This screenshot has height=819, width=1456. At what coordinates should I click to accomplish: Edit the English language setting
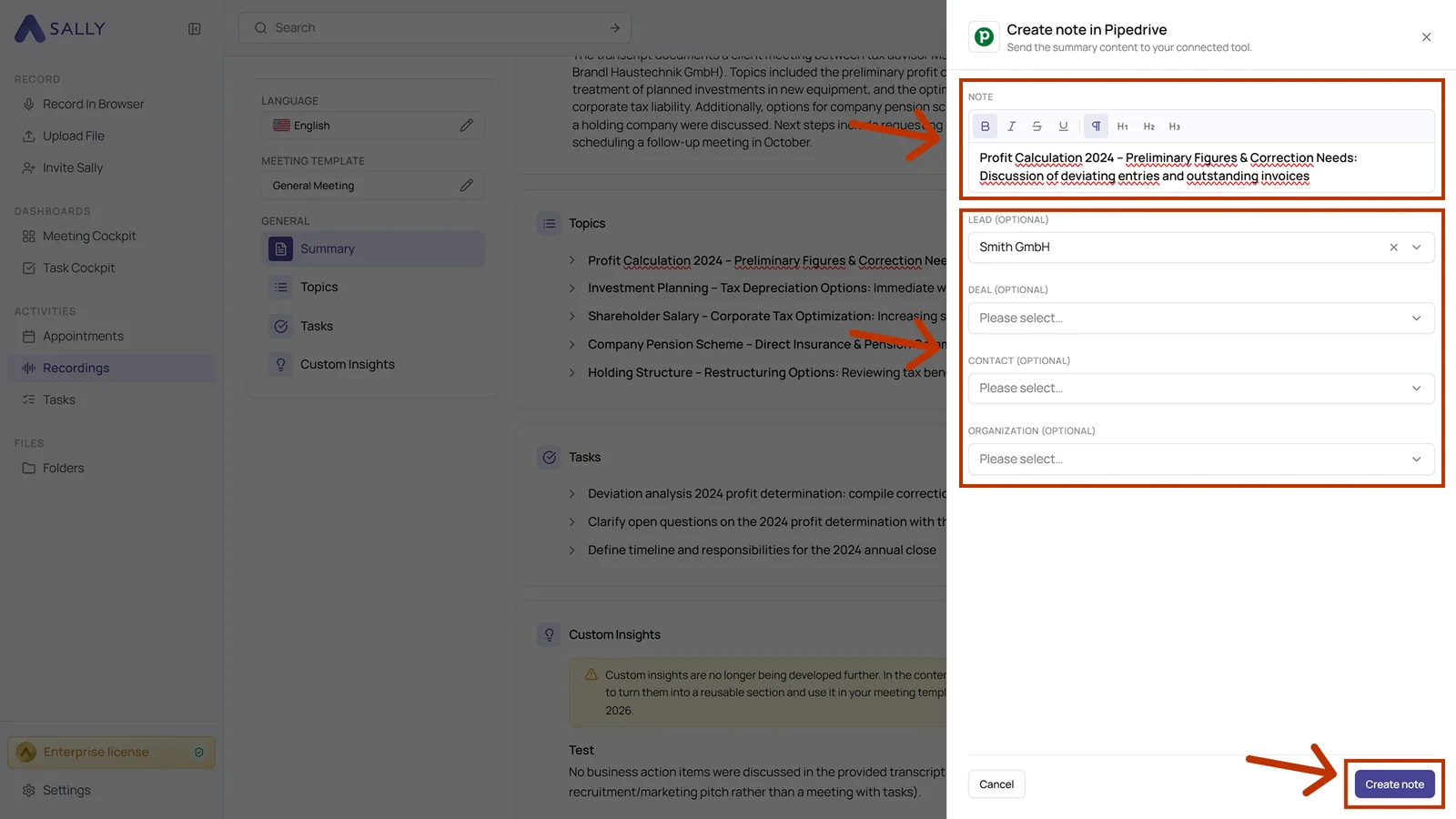pyautogui.click(x=466, y=126)
